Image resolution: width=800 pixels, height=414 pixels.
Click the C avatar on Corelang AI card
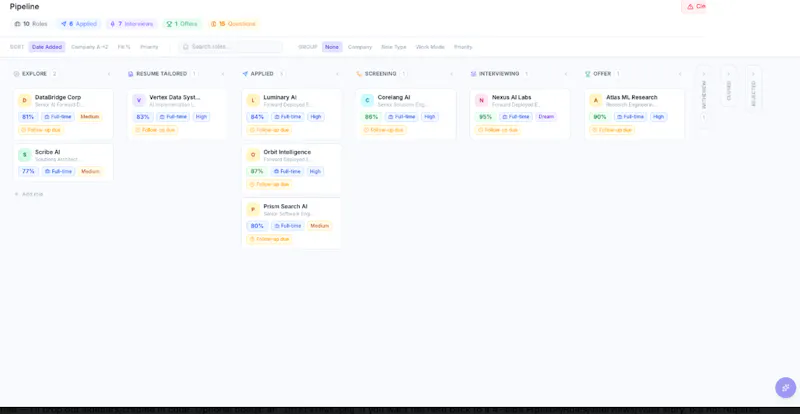(367, 101)
